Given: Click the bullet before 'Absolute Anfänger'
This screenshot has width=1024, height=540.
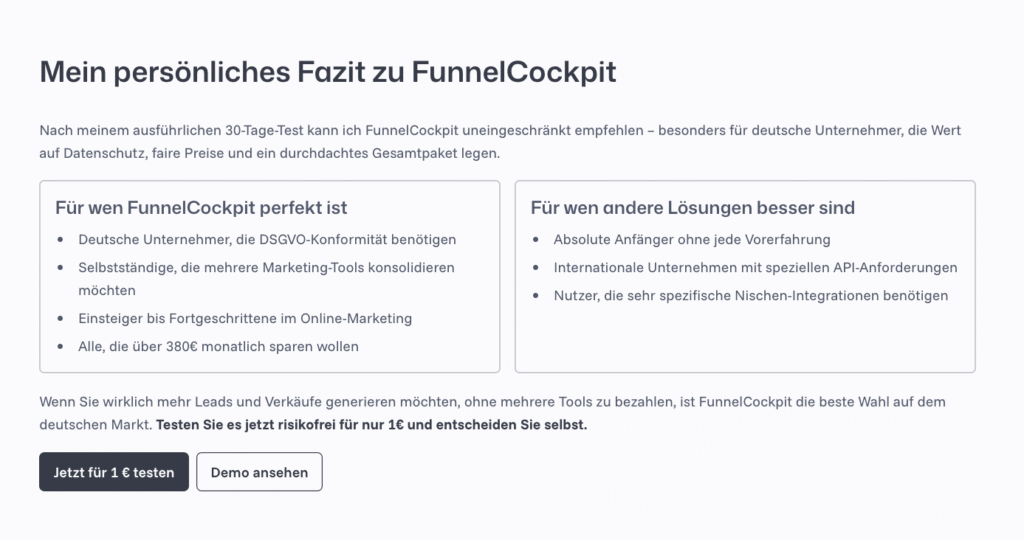Looking at the screenshot, I should click(x=536, y=240).
